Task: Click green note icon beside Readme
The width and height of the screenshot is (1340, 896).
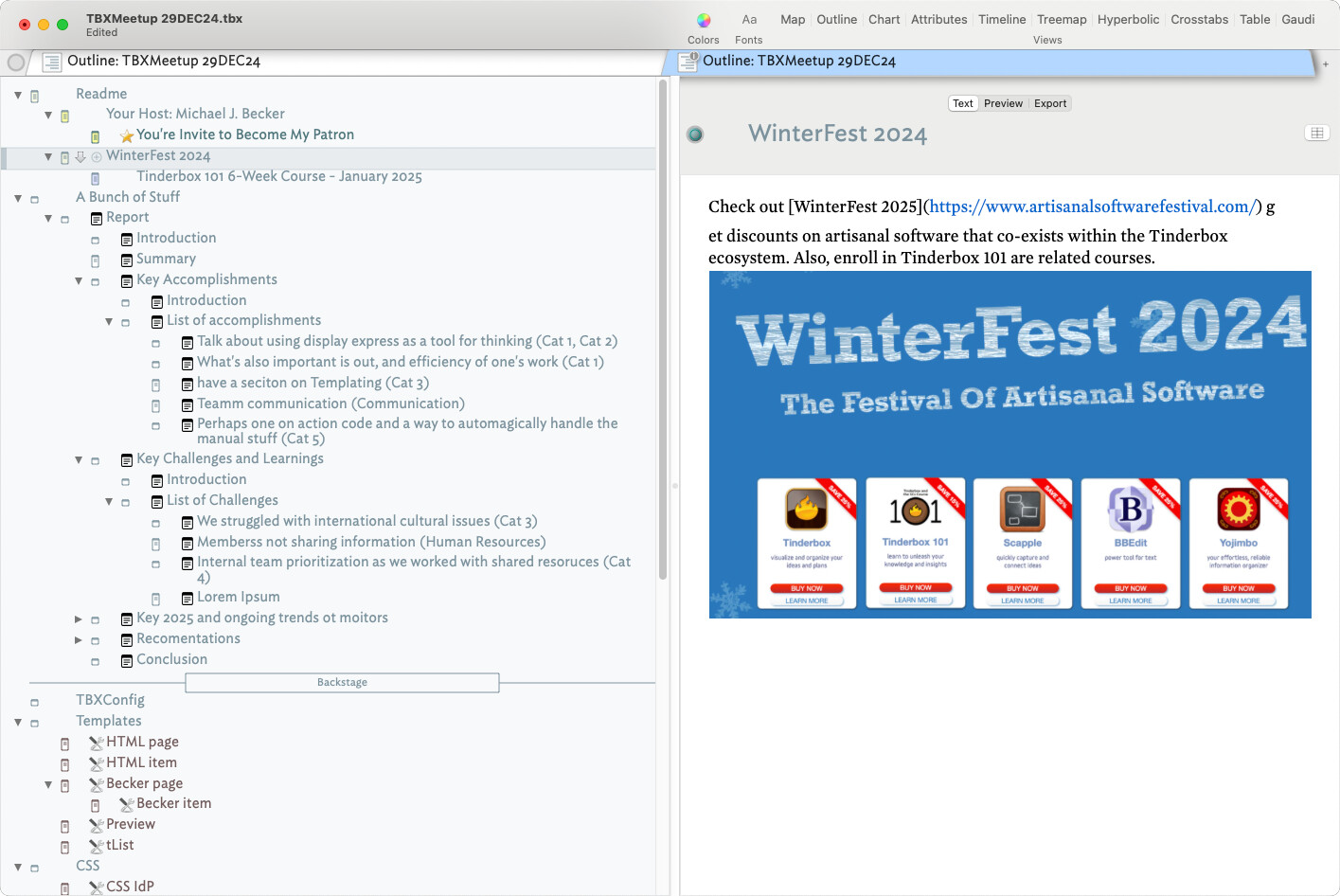Action: coord(35,96)
